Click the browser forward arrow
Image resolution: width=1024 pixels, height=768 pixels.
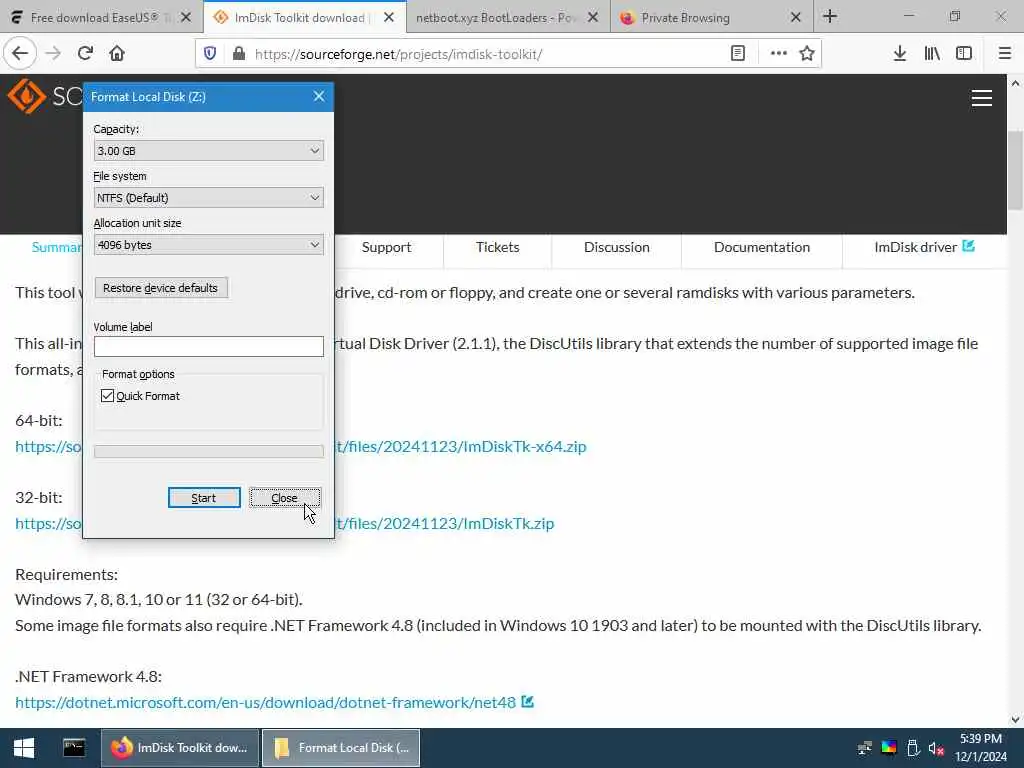(x=53, y=54)
